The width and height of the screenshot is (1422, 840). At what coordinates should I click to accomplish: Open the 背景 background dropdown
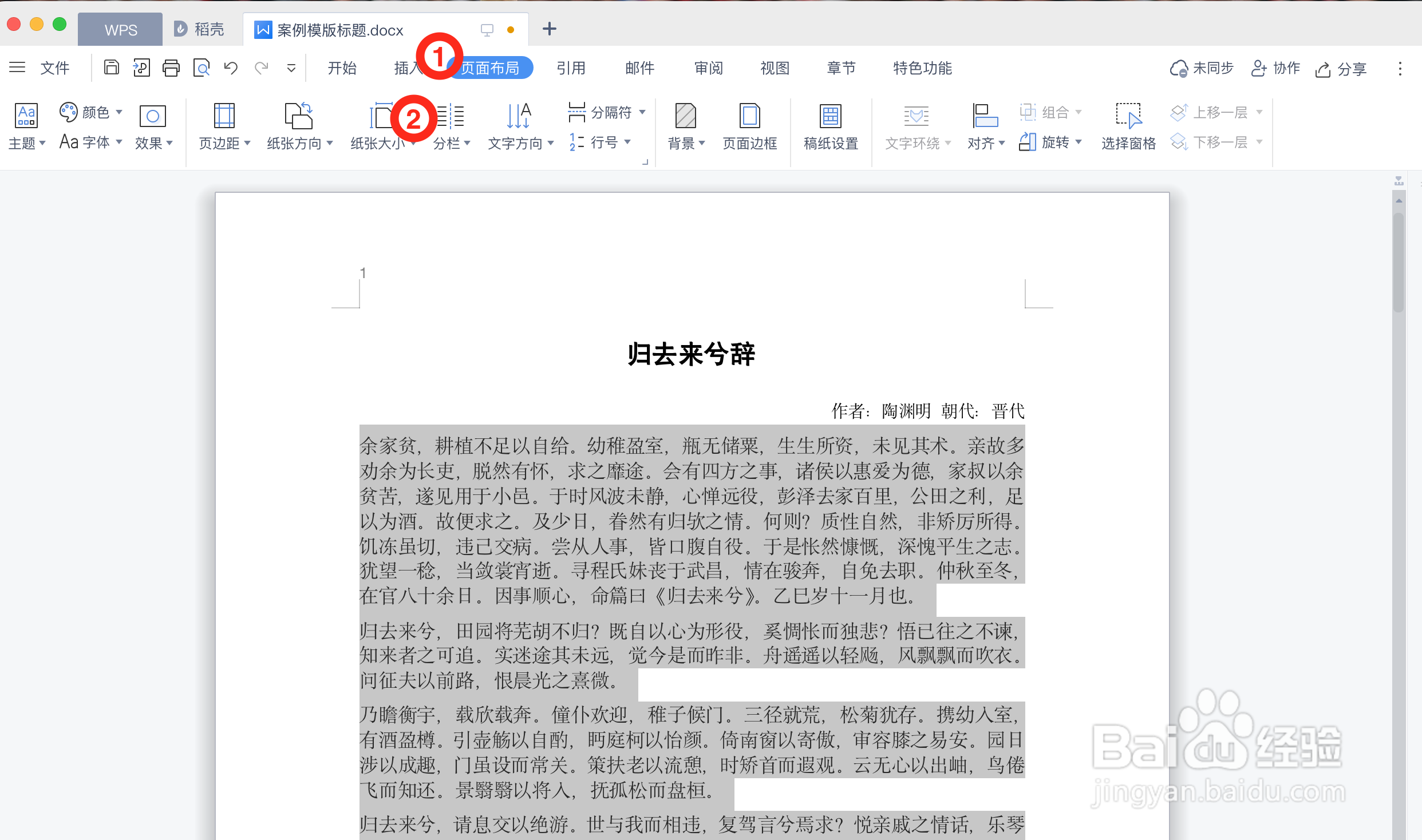686,126
